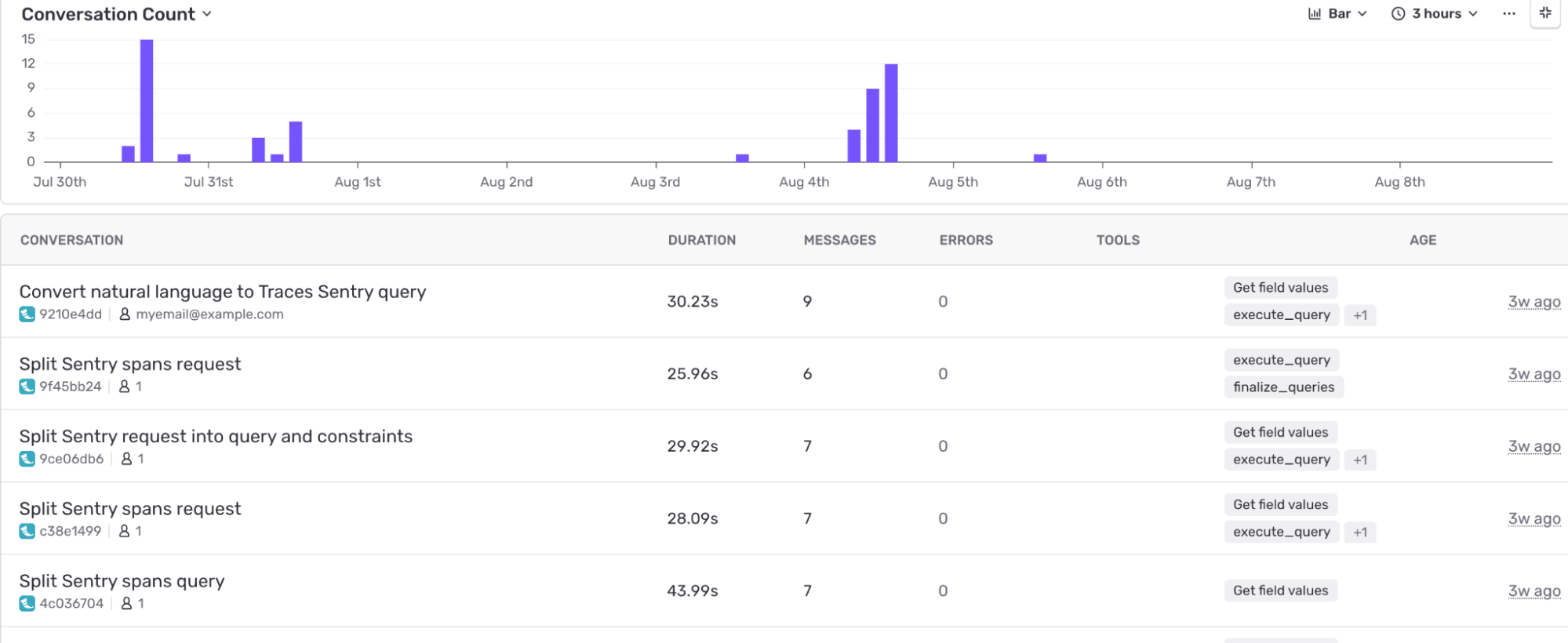Viewport: 1568px width, 643px height.
Task: Click the small bar after Aug 3rd
Action: point(742,158)
